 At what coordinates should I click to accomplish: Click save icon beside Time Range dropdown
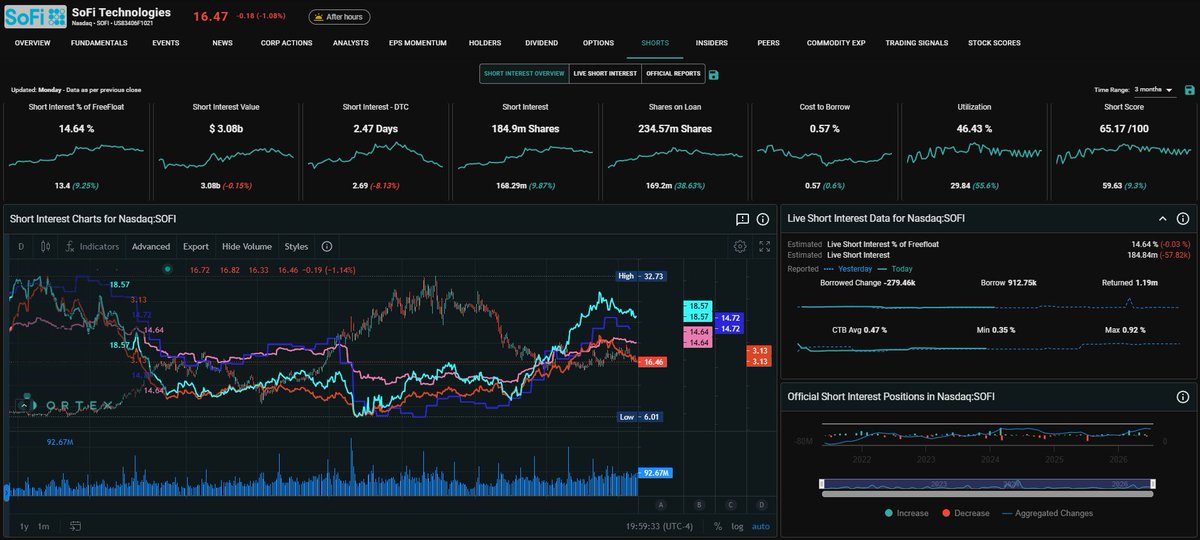tap(1189, 90)
